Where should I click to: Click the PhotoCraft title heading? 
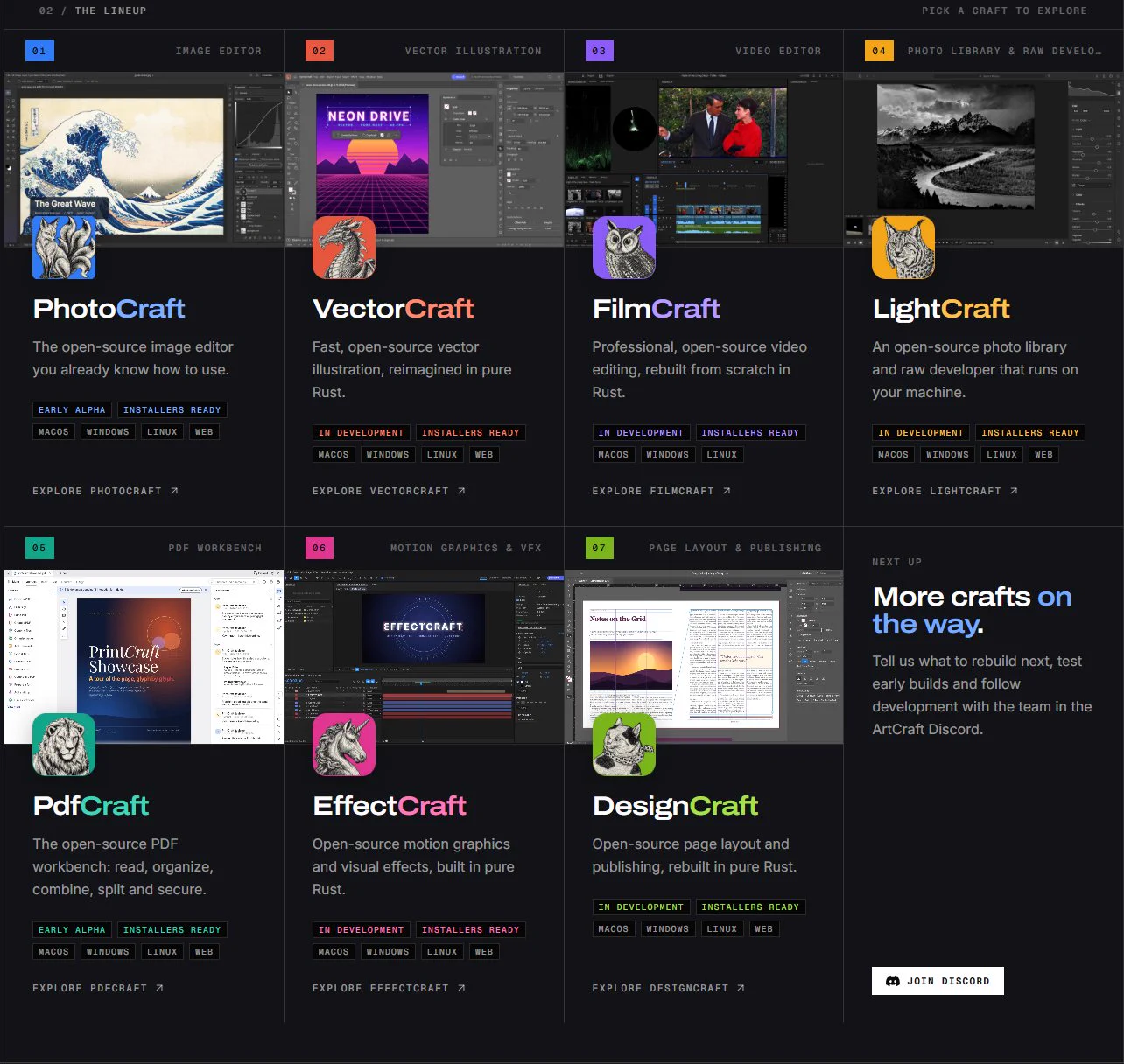pyautogui.click(x=109, y=309)
